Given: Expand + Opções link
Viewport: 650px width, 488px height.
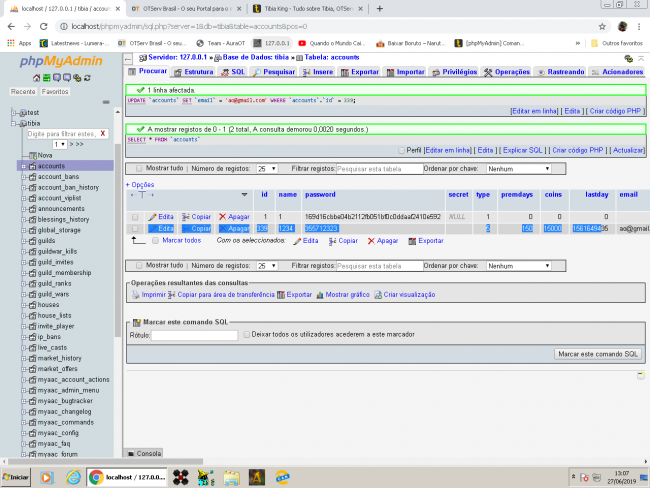Looking at the screenshot, I should point(140,185).
